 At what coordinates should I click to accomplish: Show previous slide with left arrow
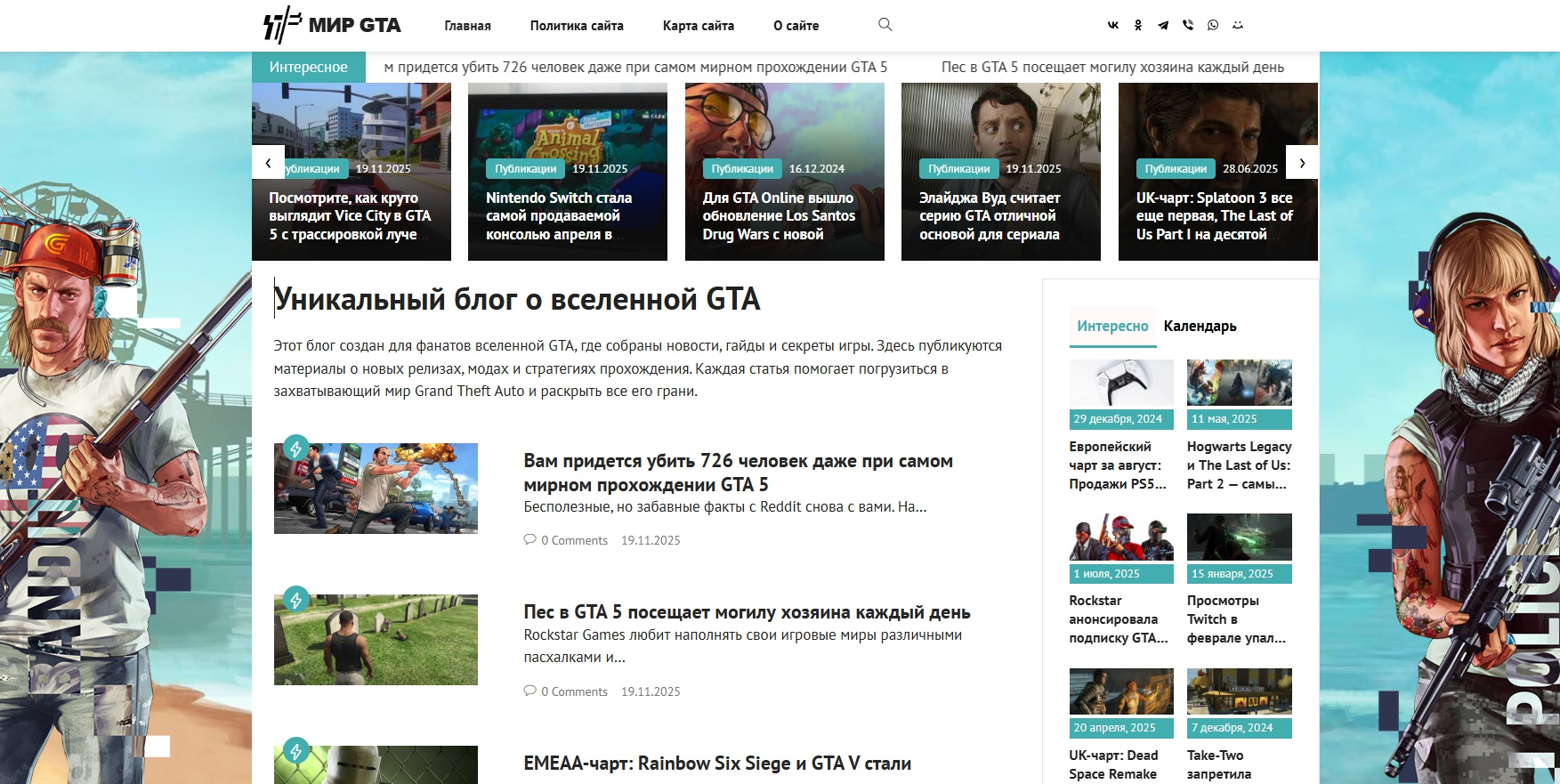pyautogui.click(x=268, y=163)
